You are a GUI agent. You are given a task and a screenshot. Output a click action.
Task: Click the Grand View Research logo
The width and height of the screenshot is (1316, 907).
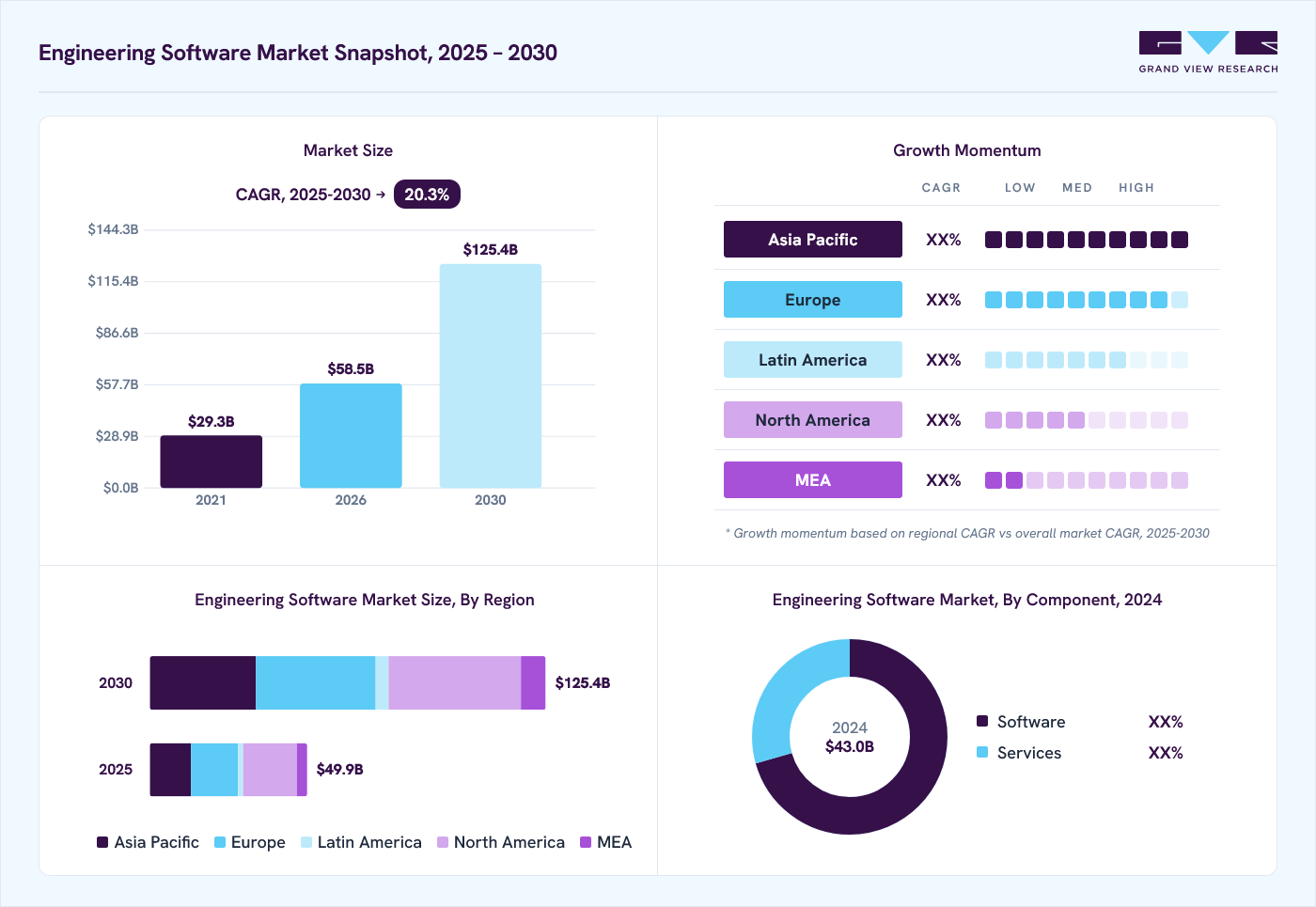coord(1208,53)
